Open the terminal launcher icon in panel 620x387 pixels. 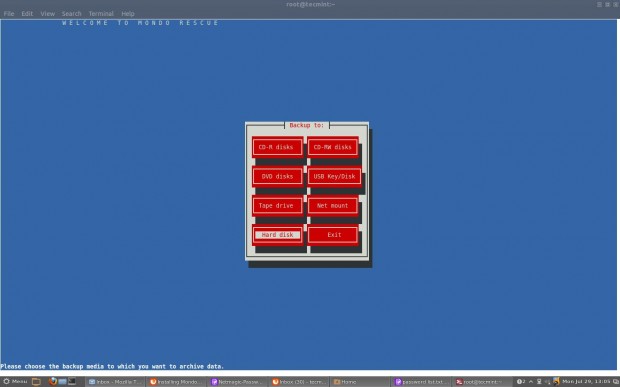[72, 381]
